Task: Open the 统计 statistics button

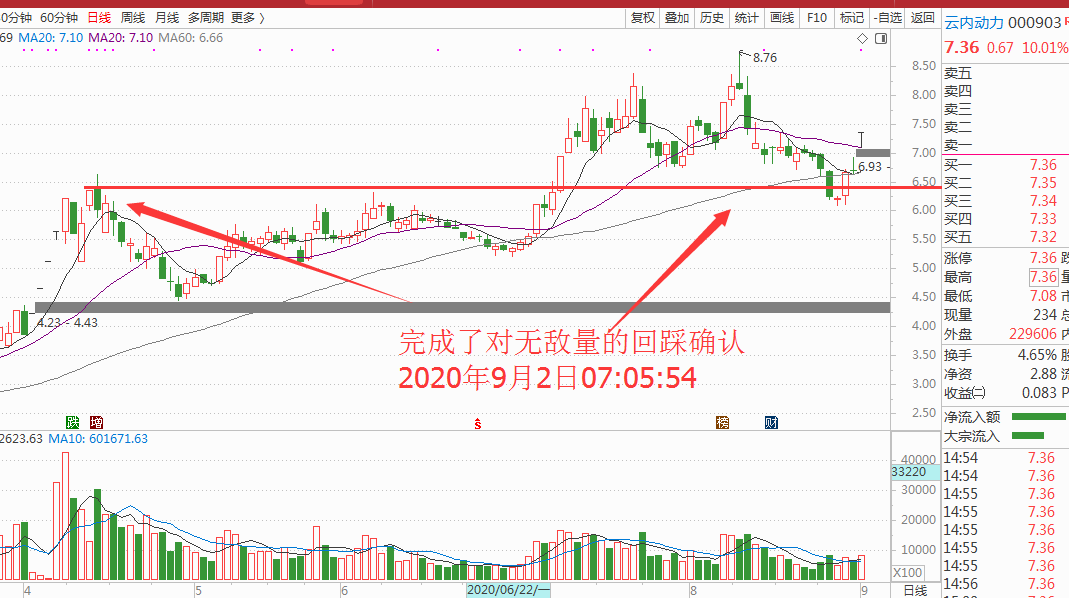Action: [747, 18]
